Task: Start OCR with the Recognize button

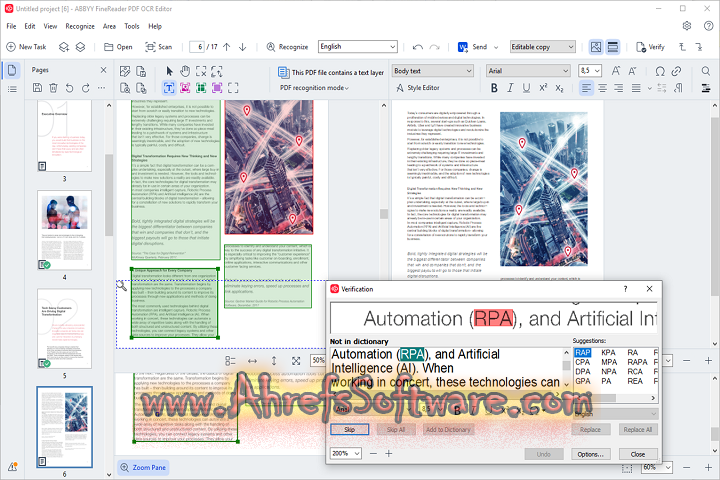Action: coord(286,47)
